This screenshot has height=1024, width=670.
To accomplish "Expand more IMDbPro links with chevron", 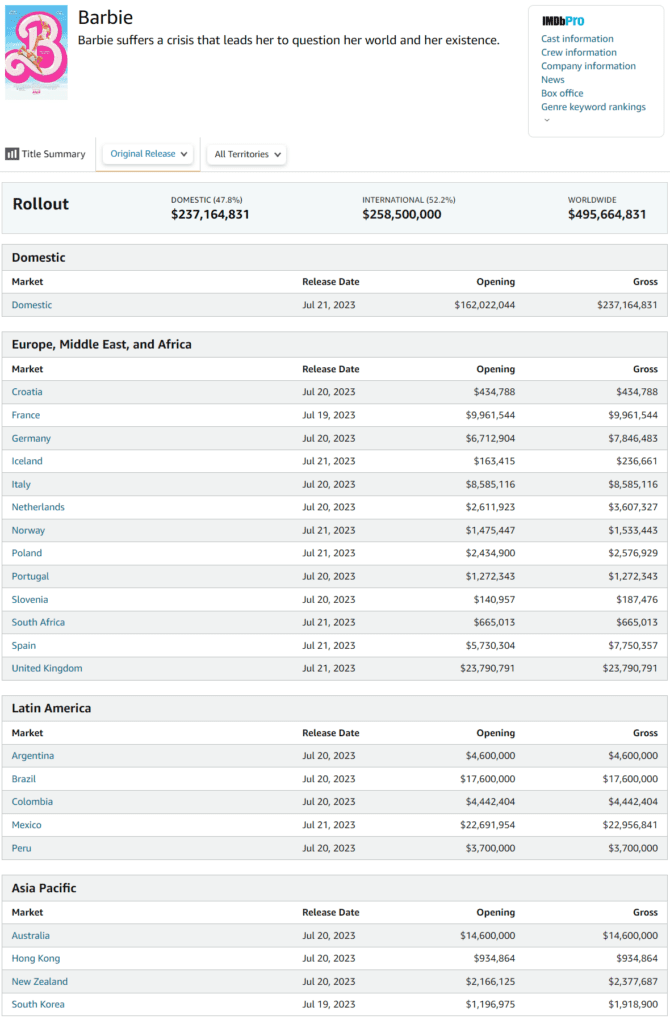I will [546, 120].
